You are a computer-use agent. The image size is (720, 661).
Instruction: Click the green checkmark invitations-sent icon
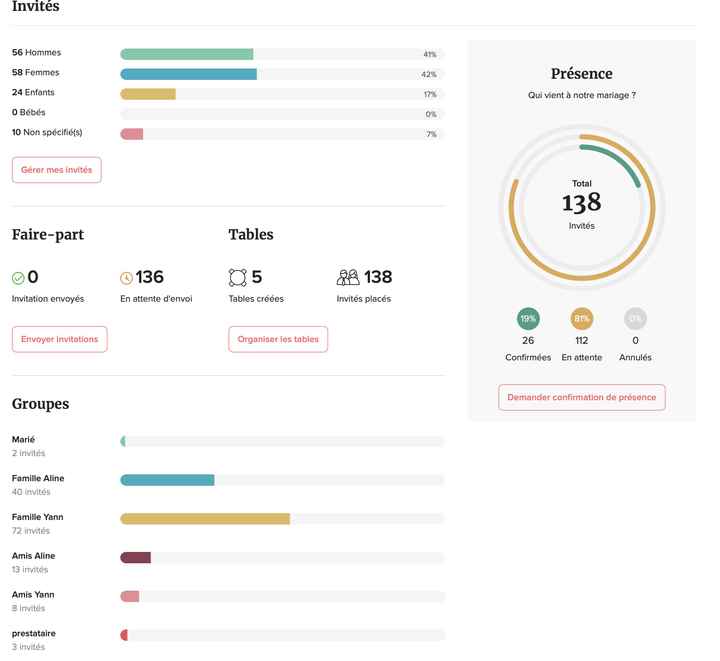pyautogui.click(x=18, y=278)
